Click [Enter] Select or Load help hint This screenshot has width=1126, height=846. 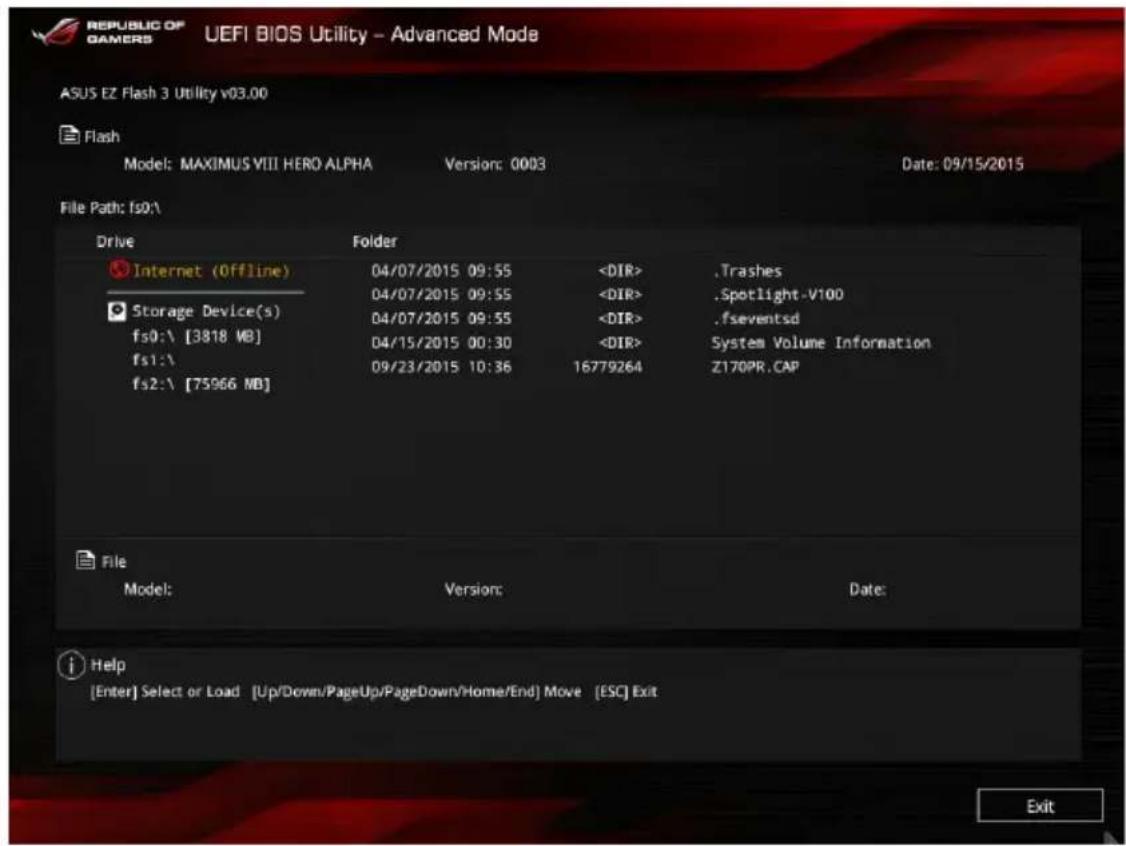[164, 691]
